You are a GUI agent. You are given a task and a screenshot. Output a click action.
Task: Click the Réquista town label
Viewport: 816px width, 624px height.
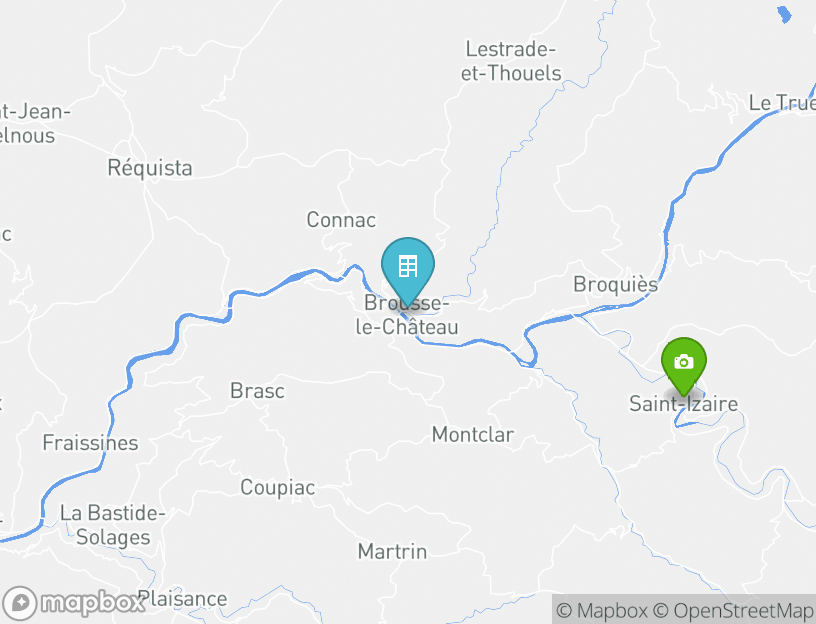pyautogui.click(x=150, y=168)
